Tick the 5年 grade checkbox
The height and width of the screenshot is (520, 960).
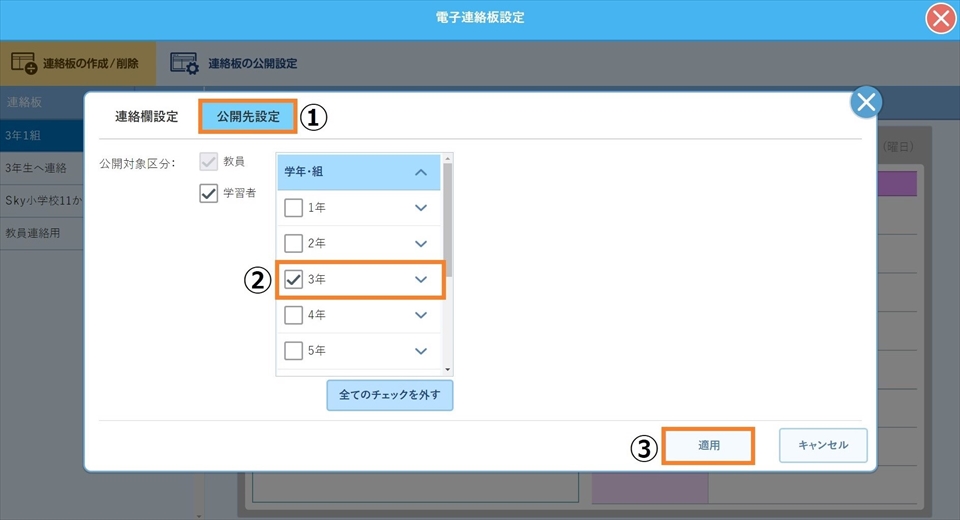293,351
